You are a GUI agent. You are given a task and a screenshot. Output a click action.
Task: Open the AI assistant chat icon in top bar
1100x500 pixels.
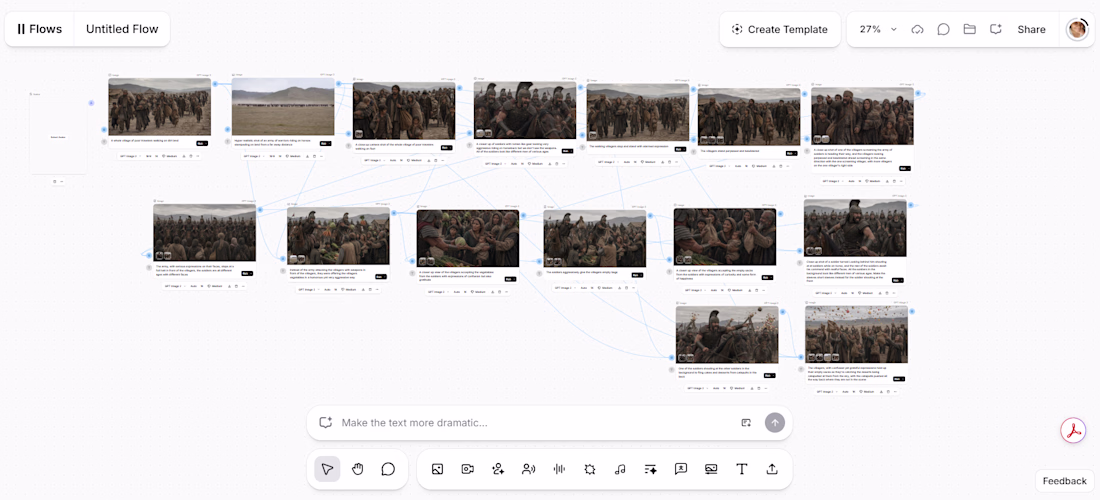click(x=995, y=29)
